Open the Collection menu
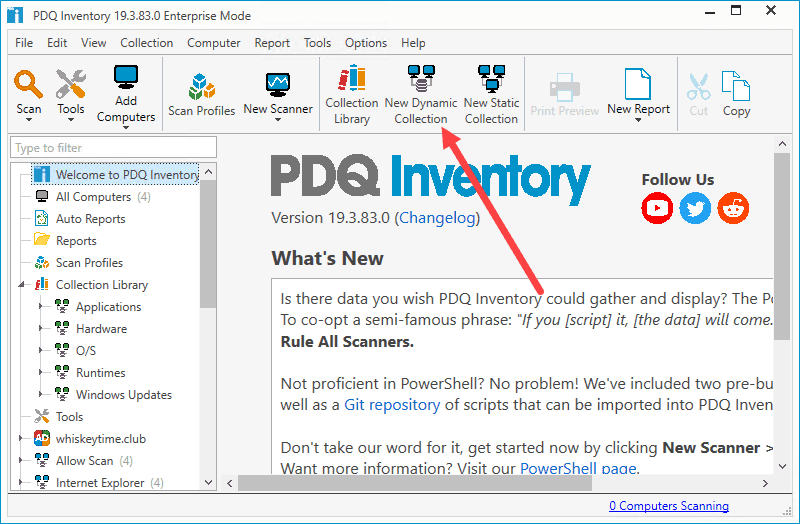 click(147, 43)
